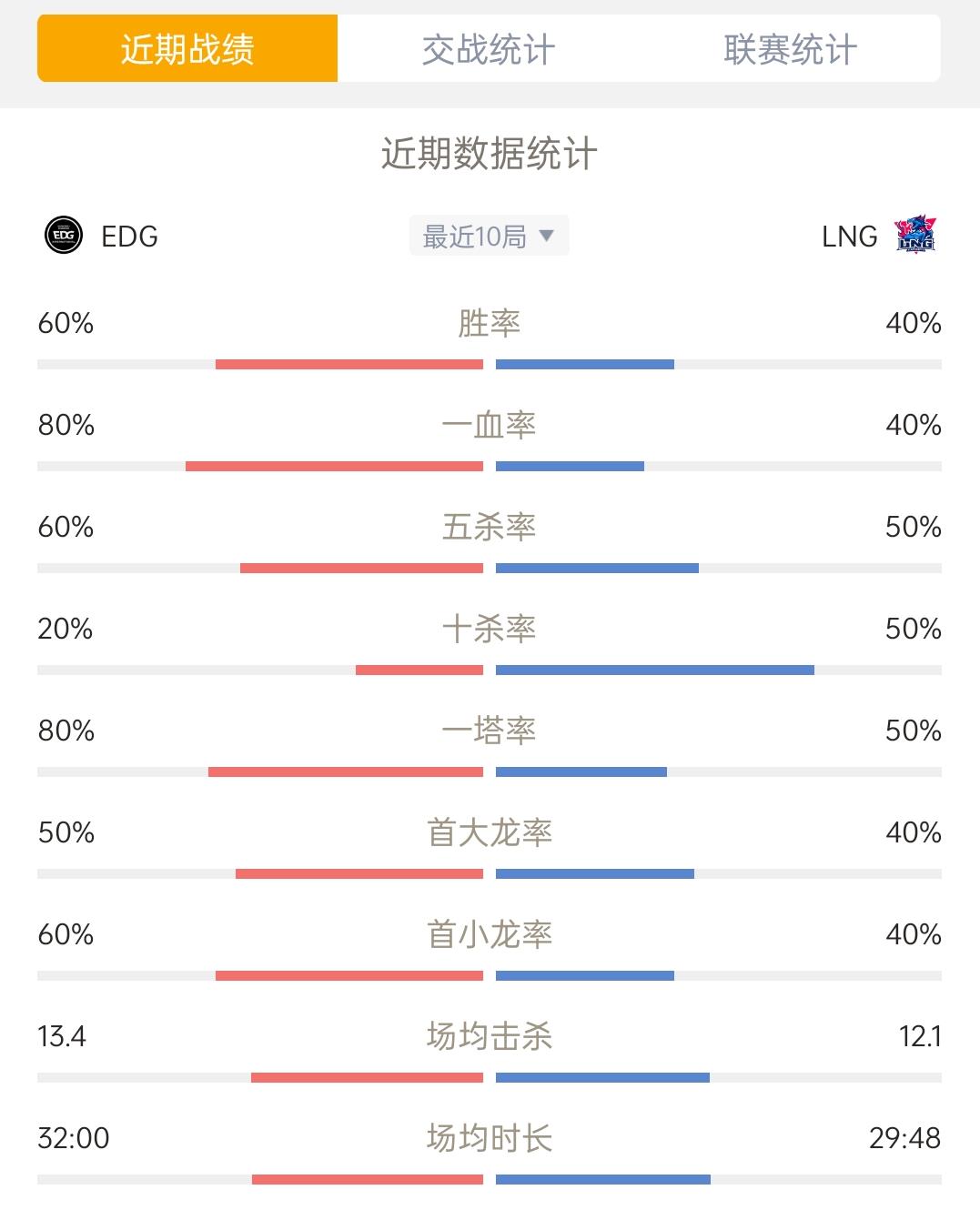980x1210 pixels.
Task: Click the 五杀率 stat label
Action: (490, 527)
